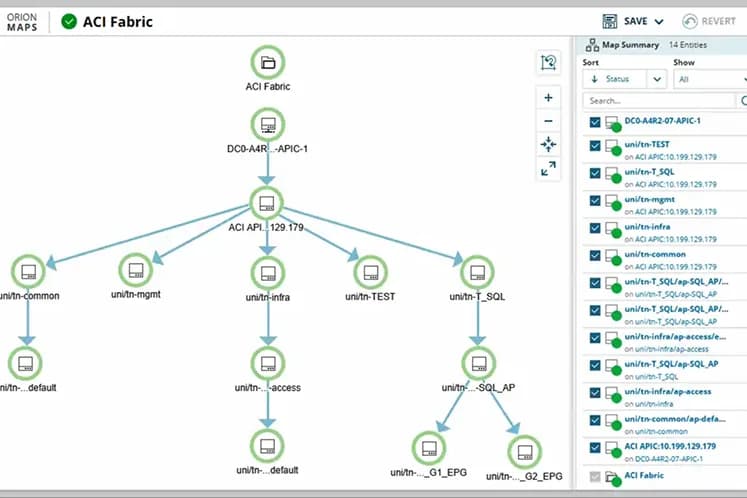Click the '14 Entities' count text
747x498 pixels.
pos(687,45)
